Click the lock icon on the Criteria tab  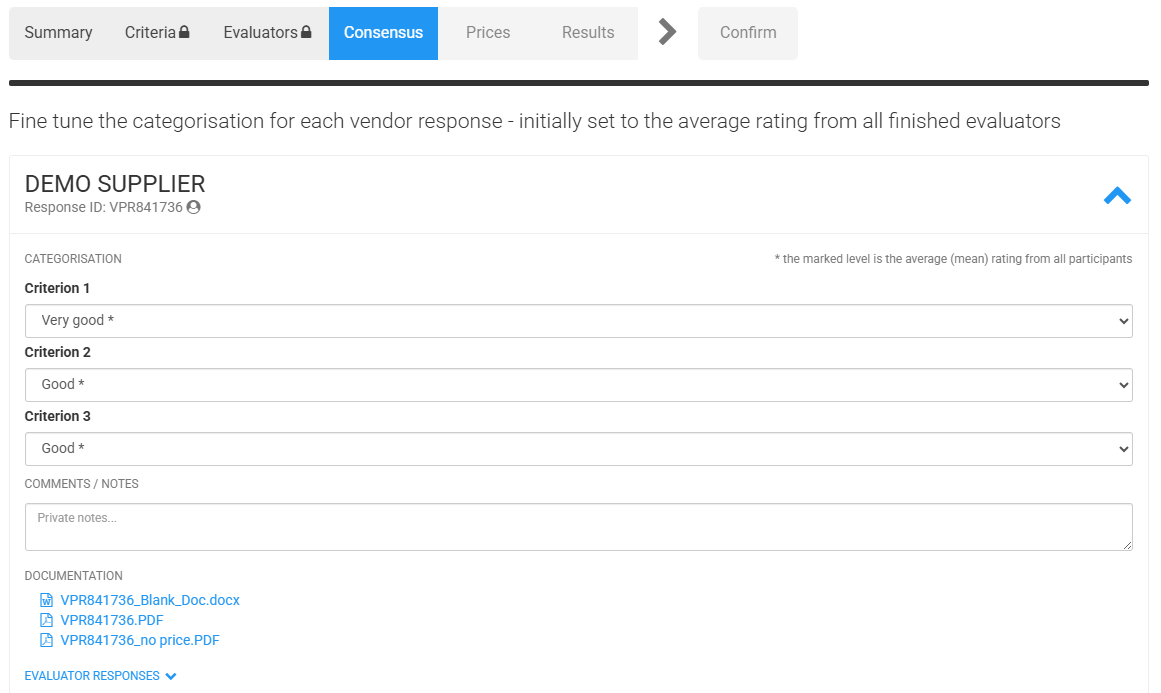pos(184,32)
